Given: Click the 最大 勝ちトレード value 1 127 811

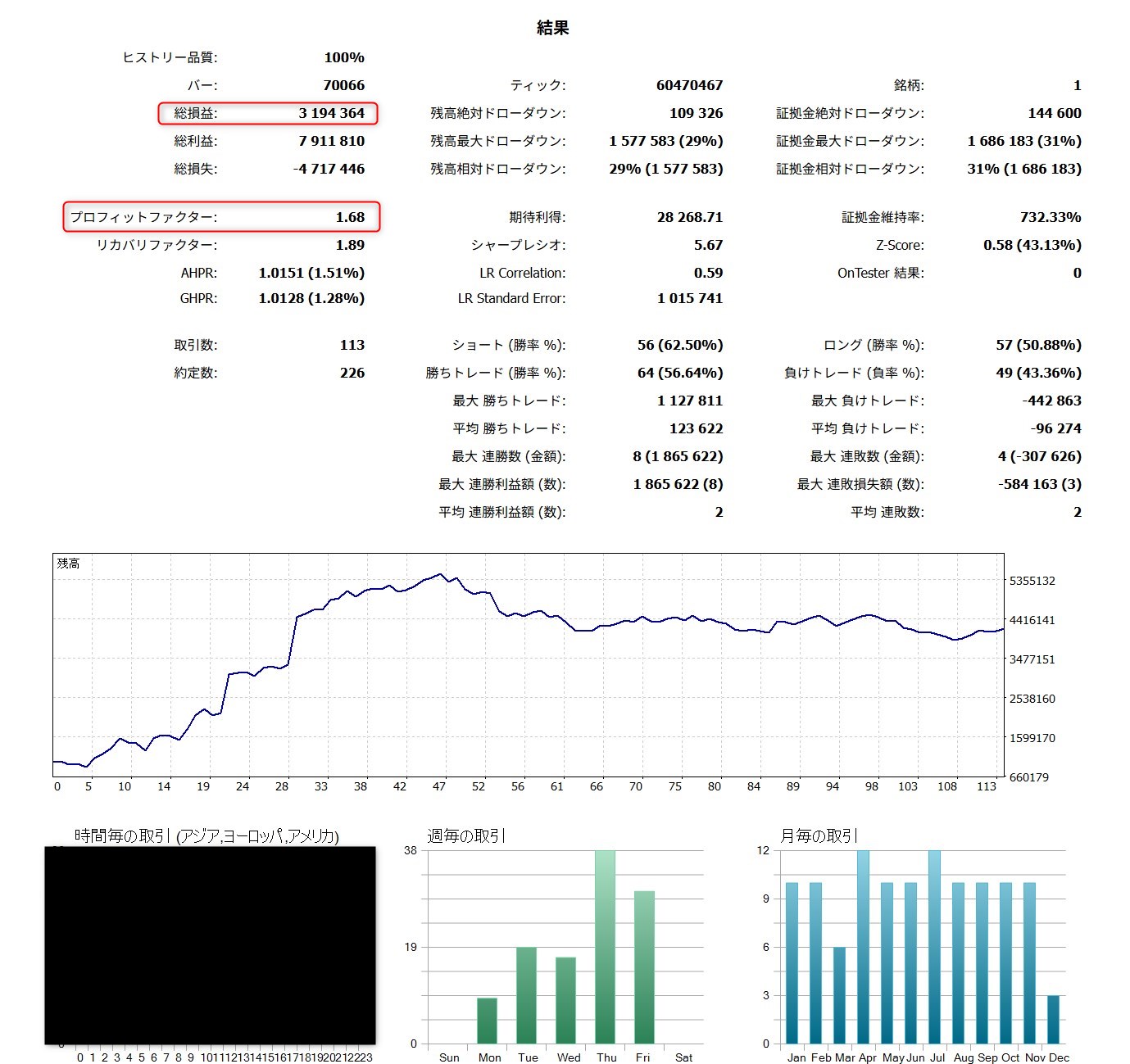Looking at the screenshot, I should coord(689,401).
